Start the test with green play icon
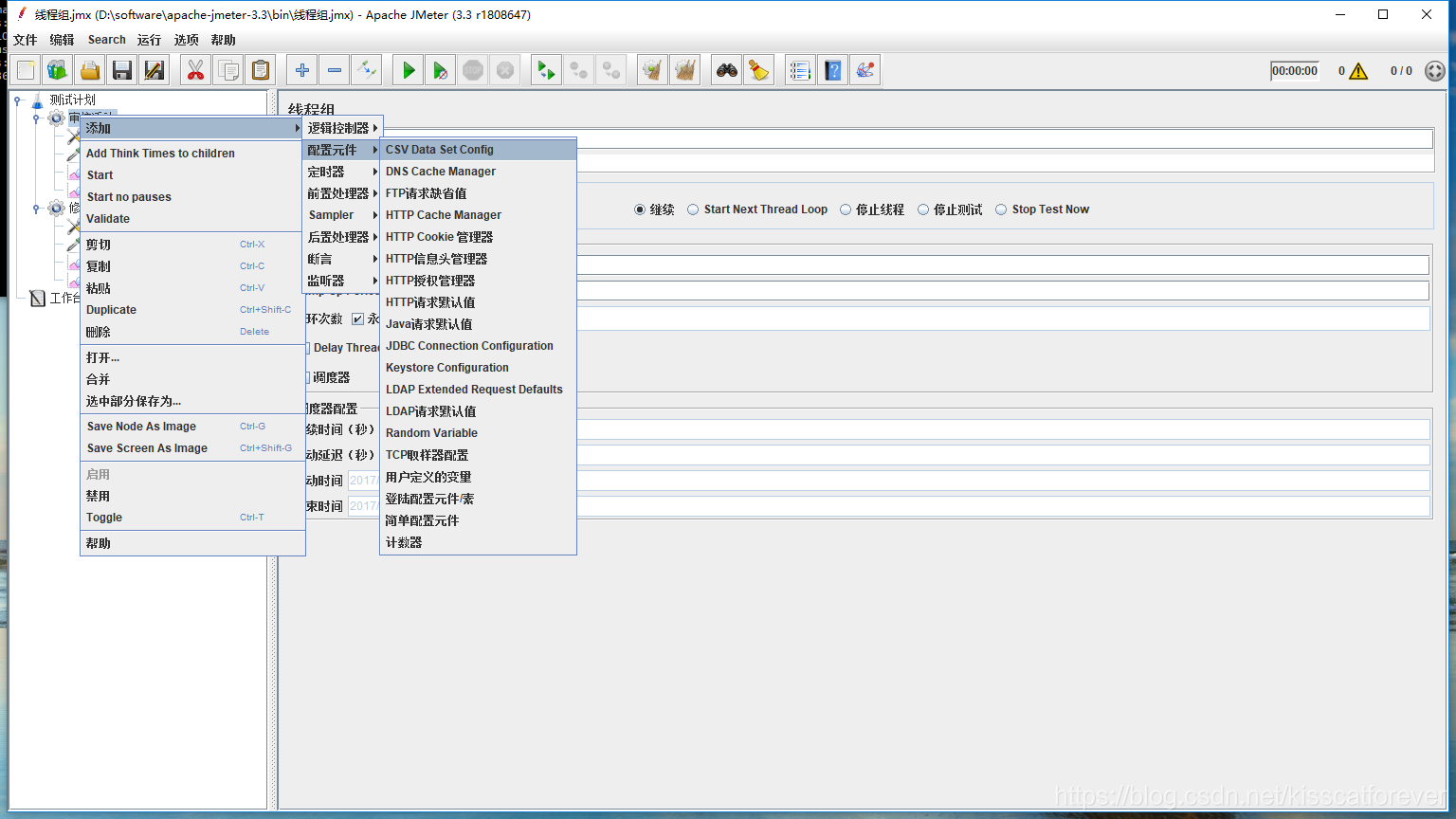This screenshot has width=1456, height=819. (409, 70)
